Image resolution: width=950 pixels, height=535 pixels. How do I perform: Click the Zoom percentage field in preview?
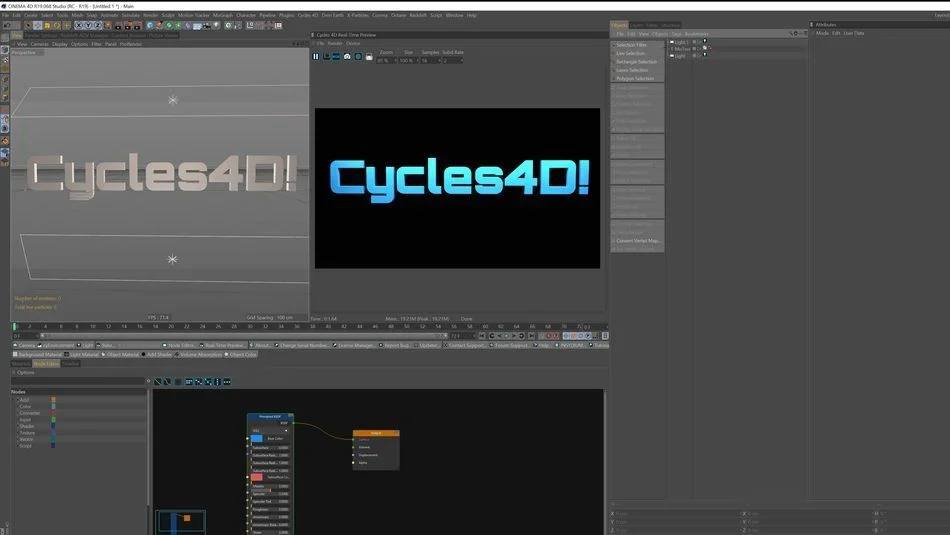[x=386, y=61]
